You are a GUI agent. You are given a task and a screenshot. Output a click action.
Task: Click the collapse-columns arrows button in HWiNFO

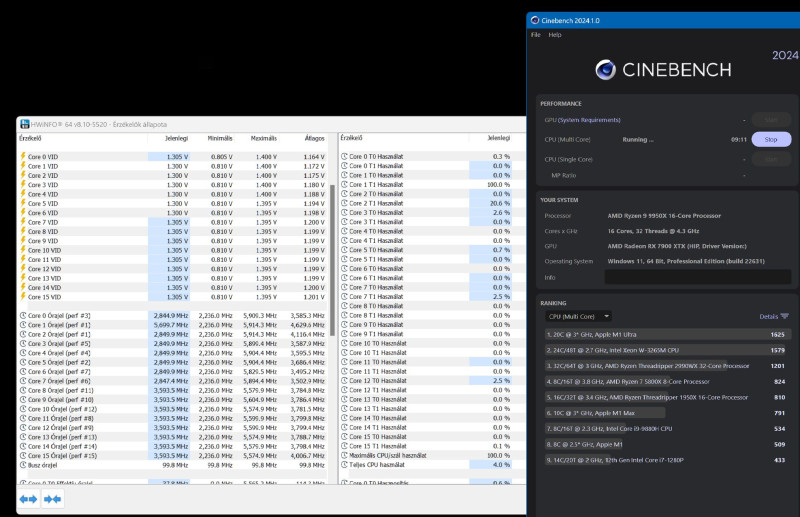pos(52,499)
